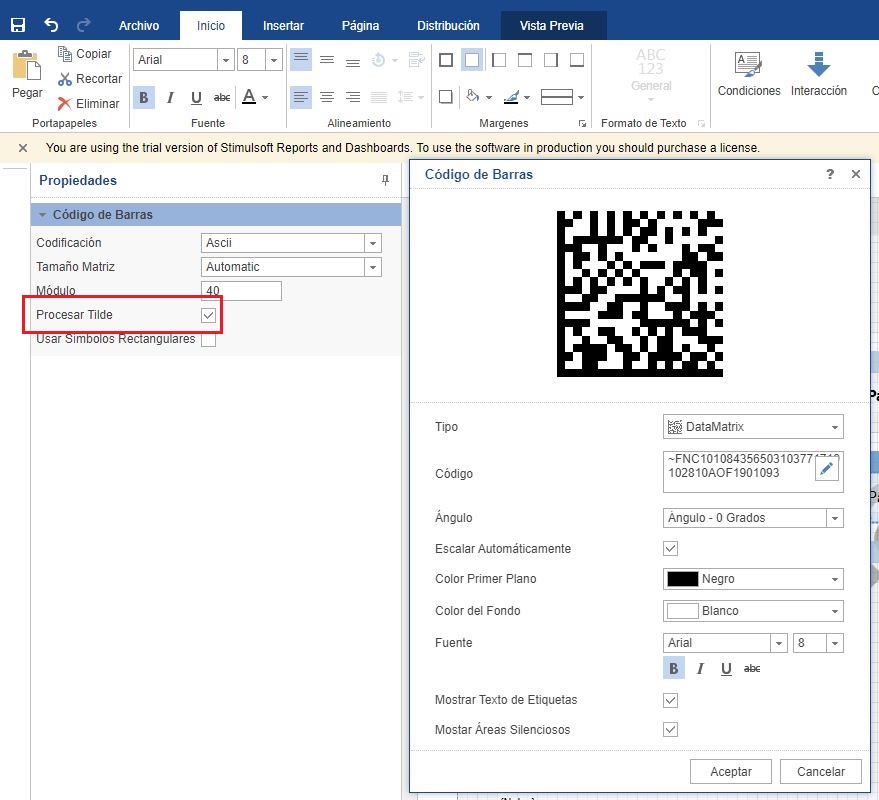
Task: Open the Tipo DataMatrix dropdown
Action: point(835,427)
